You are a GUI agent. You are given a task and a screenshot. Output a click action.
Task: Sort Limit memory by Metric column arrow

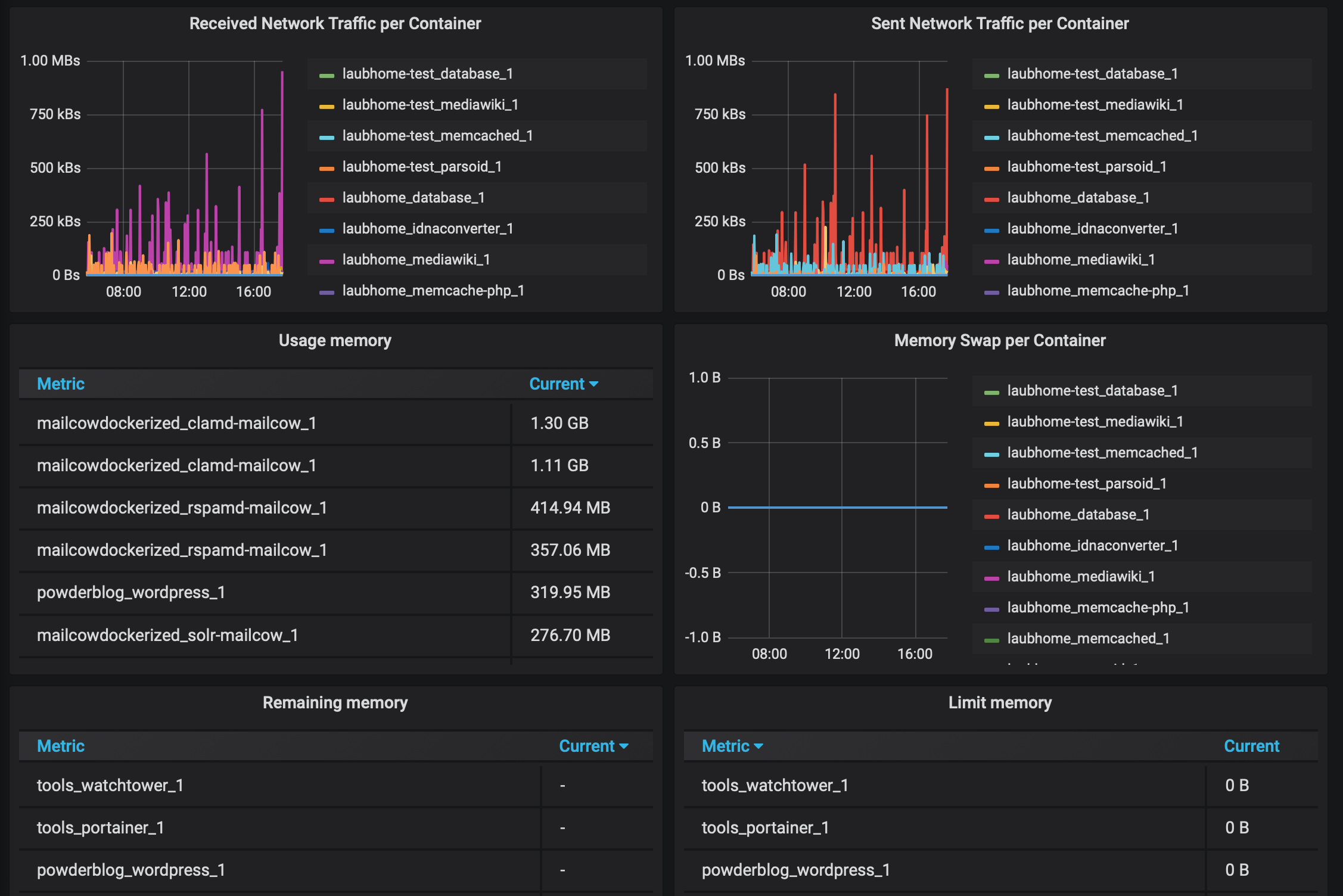tap(758, 746)
